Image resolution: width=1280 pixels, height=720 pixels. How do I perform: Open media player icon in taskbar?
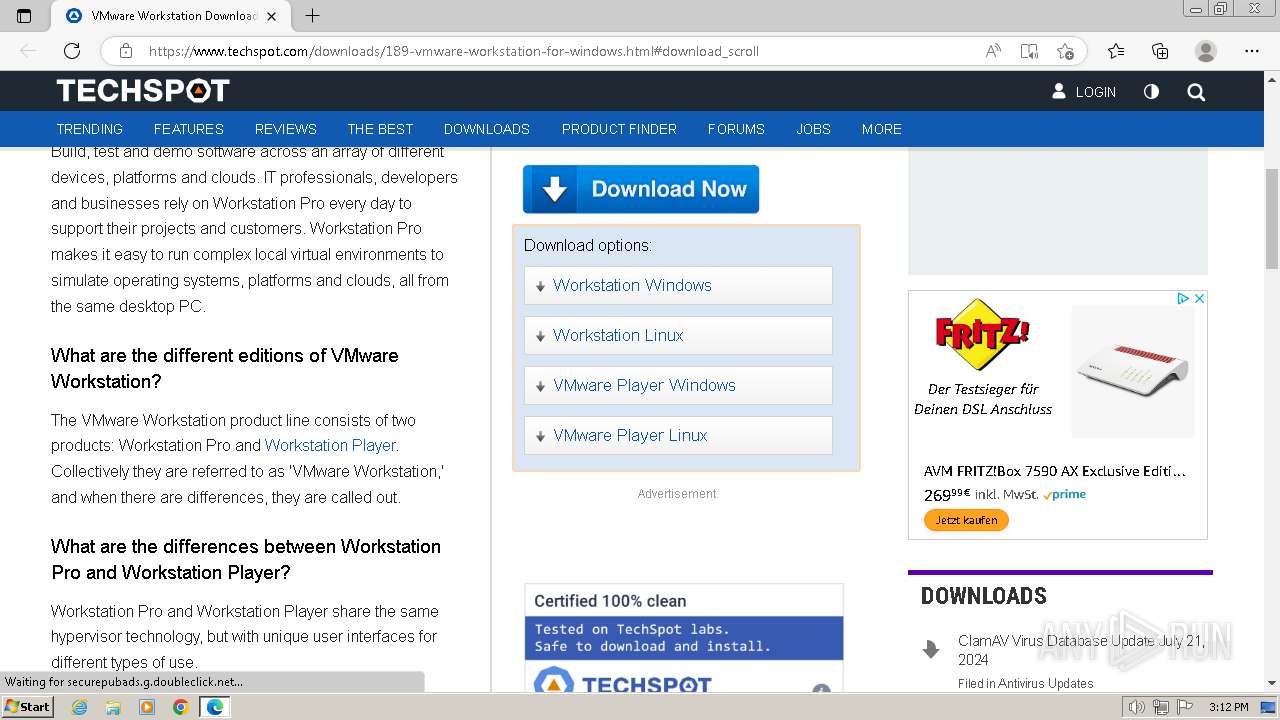pyautogui.click(x=147, y=707)
